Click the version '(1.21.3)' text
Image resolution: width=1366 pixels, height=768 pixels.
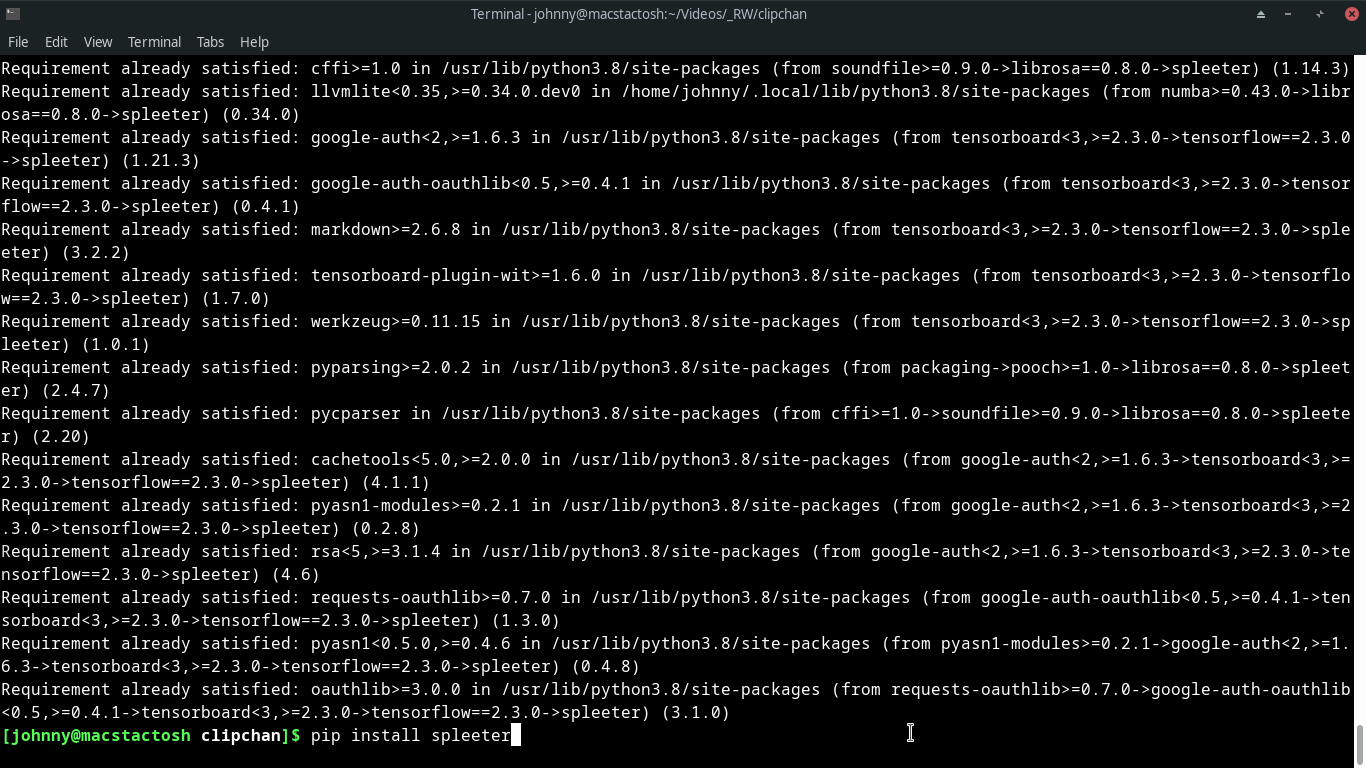(x=161, y=161)
